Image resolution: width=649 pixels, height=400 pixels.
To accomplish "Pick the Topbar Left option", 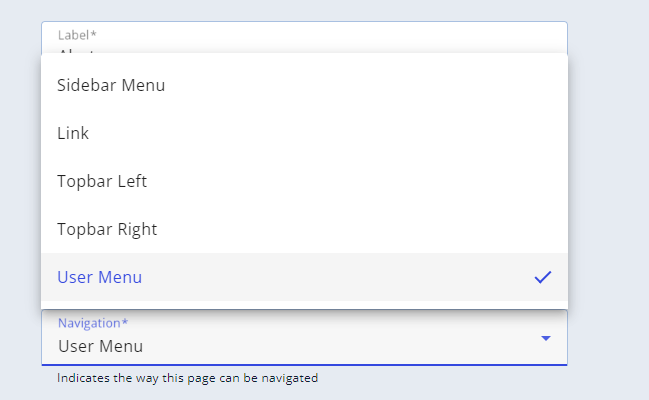I will tap(102, 181).
